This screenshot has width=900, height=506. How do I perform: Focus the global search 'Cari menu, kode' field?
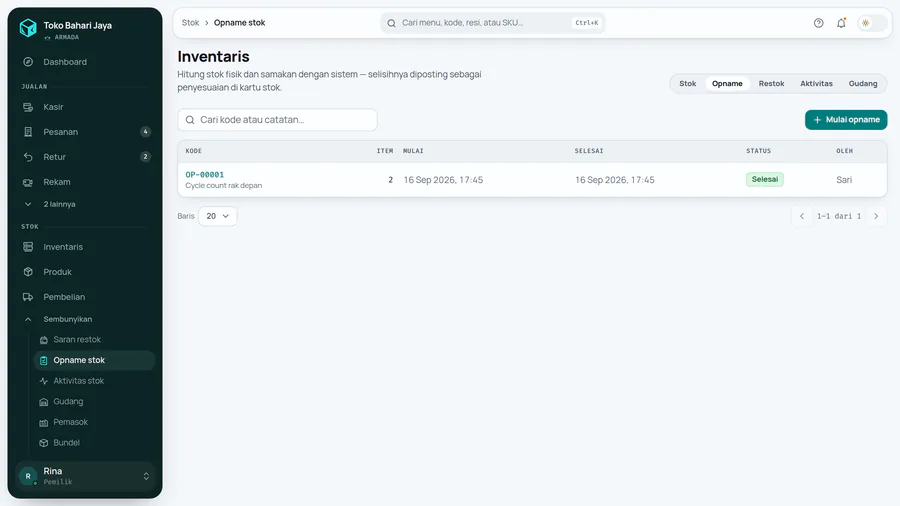[492, 23]
